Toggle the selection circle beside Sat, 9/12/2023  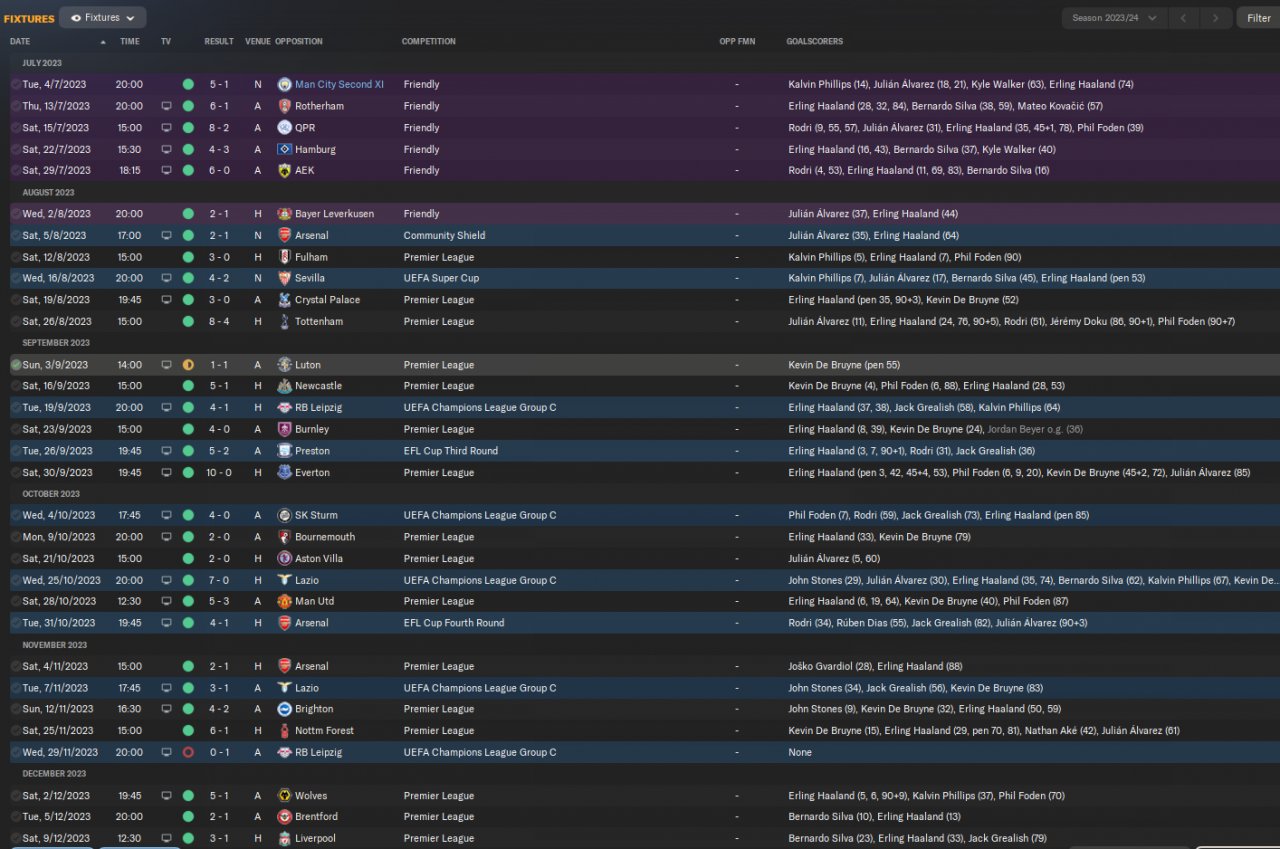pos(16,839)
